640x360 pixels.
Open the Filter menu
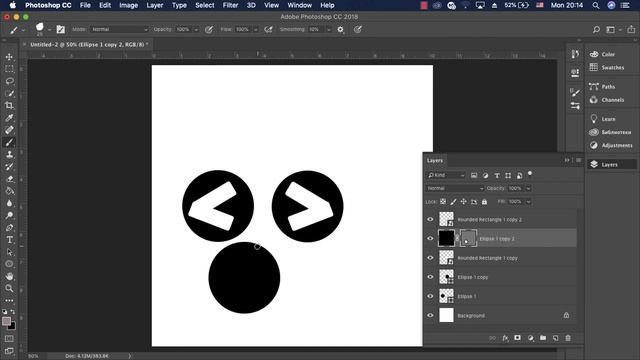point(230,5)
